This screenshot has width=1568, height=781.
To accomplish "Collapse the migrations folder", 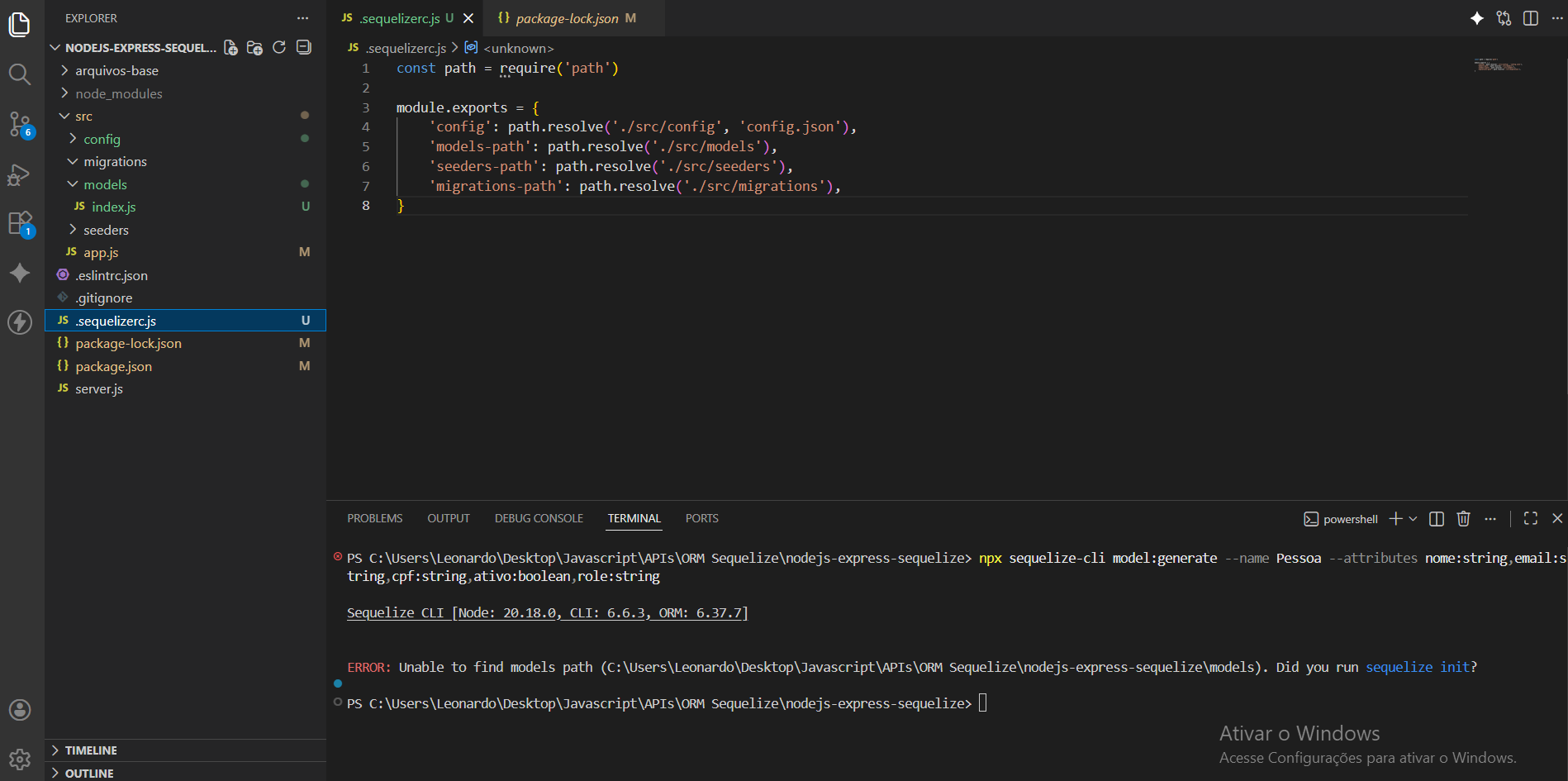I will [115, 162].
